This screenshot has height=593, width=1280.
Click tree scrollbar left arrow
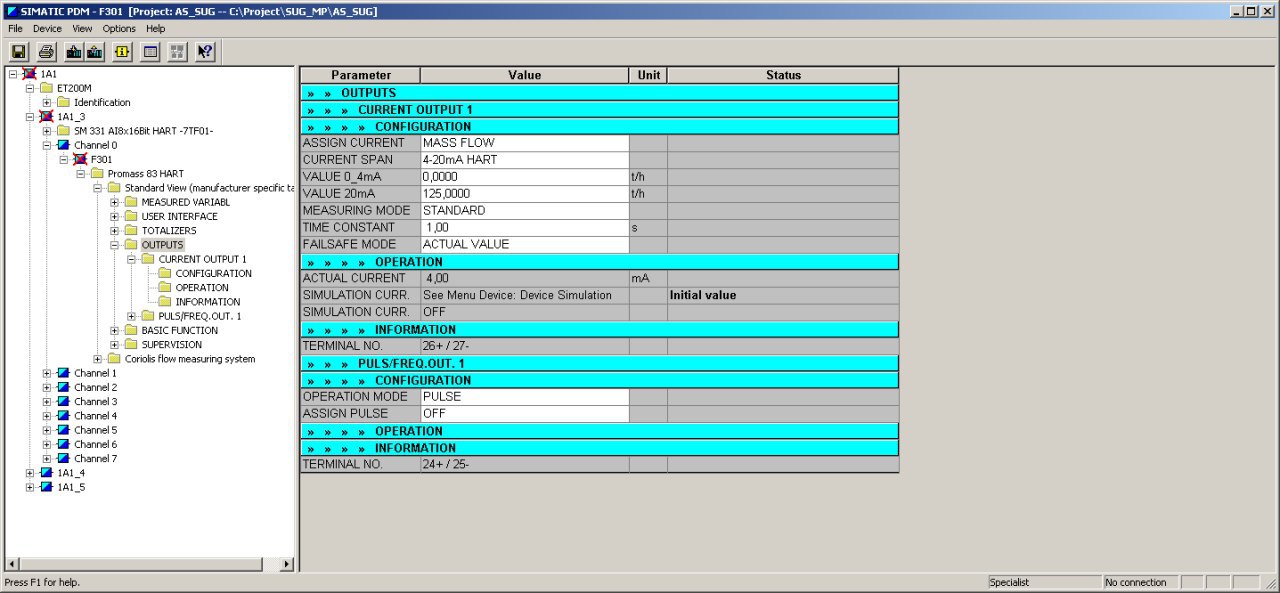[13, 565]
